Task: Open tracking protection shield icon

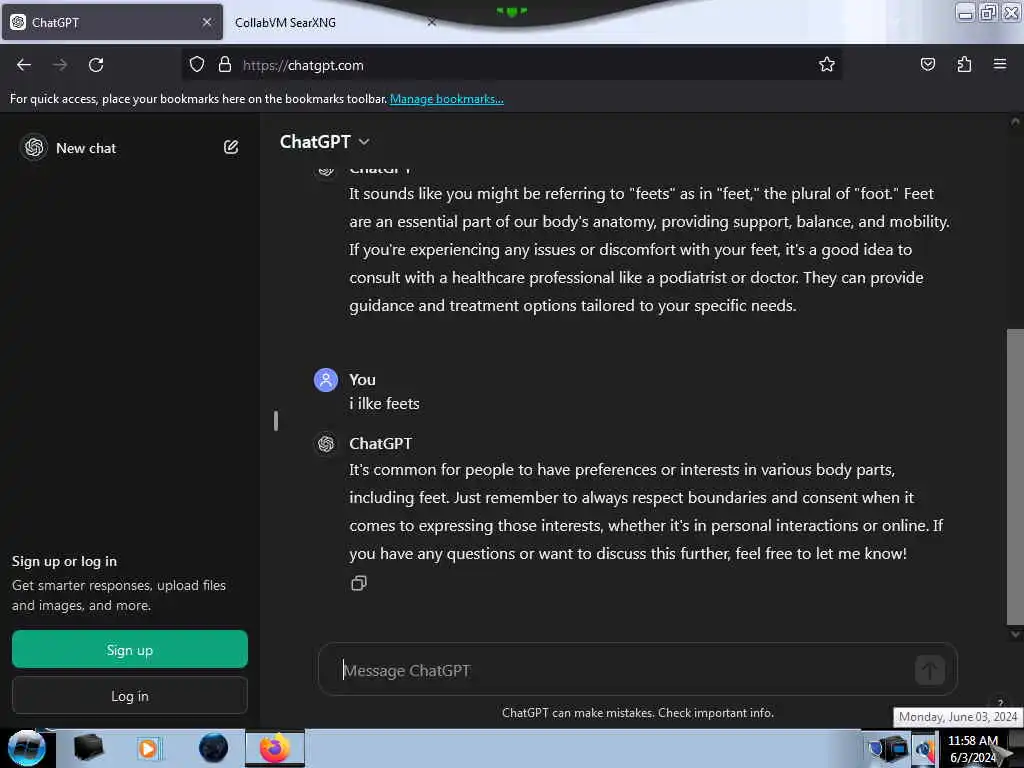Action: pos(197,65)
